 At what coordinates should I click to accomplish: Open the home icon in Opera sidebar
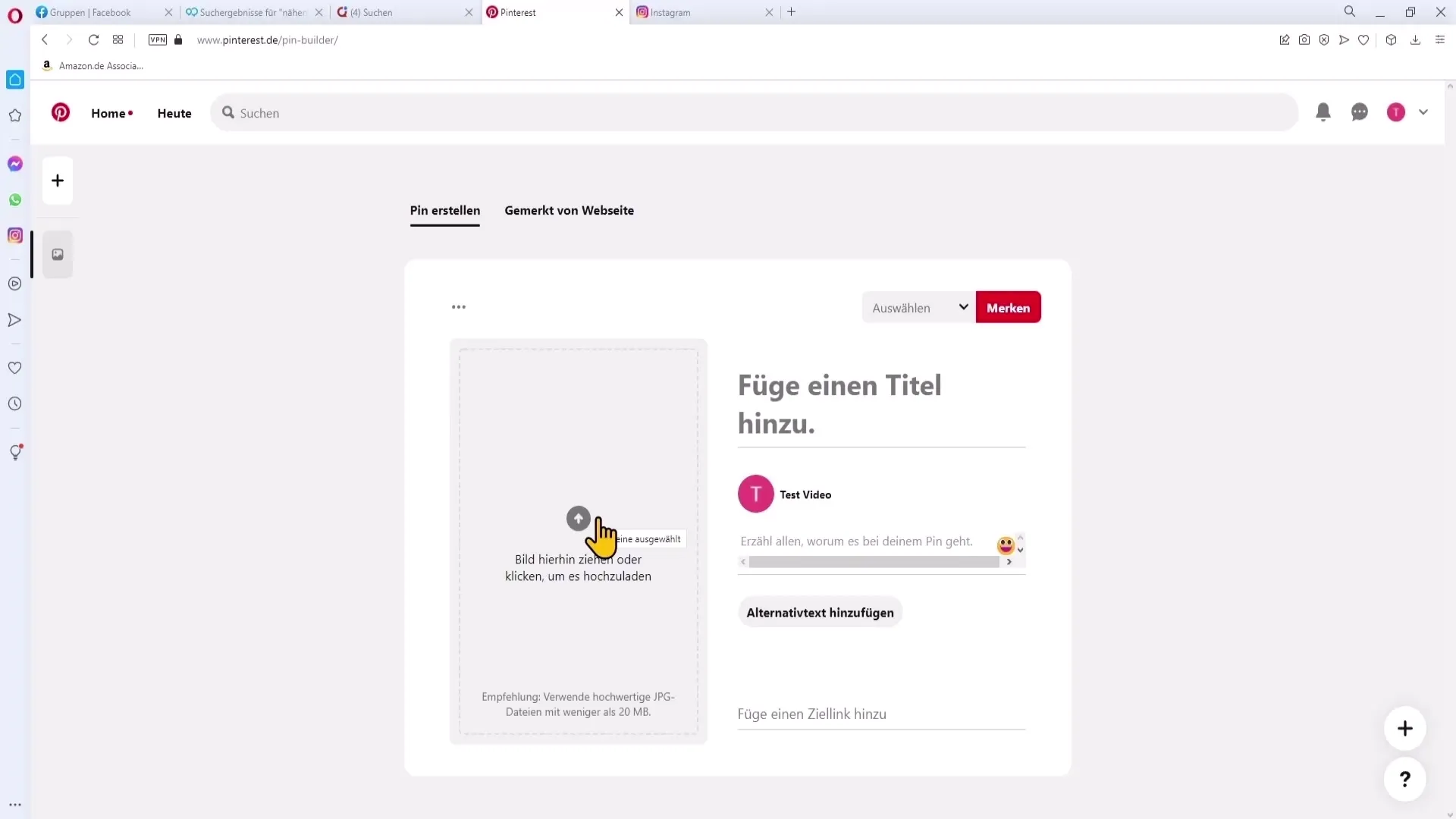tap(15, 80)
